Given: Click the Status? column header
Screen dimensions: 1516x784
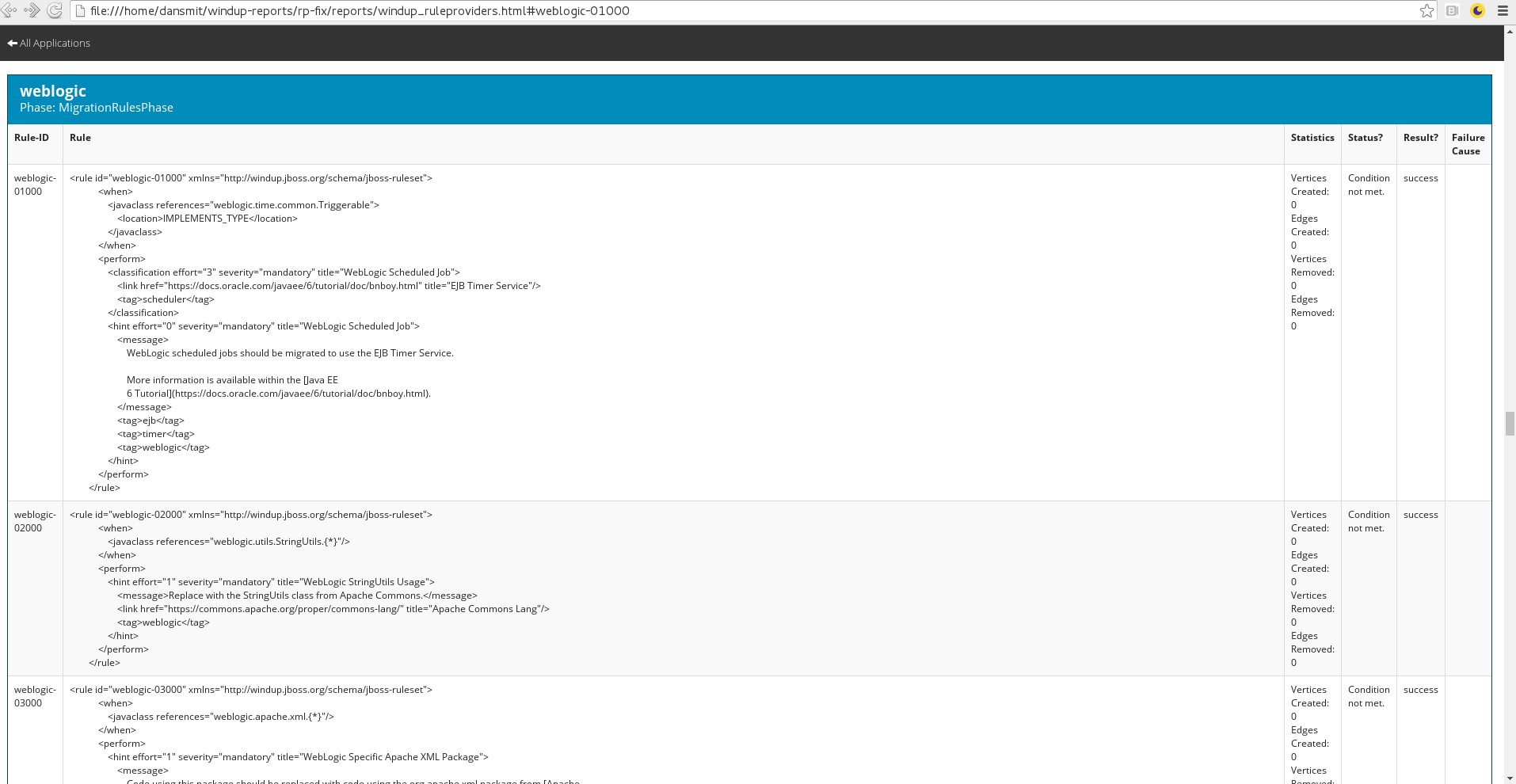Looking at the screenshot, I should pyautogui.click(x=1366, y=138).
